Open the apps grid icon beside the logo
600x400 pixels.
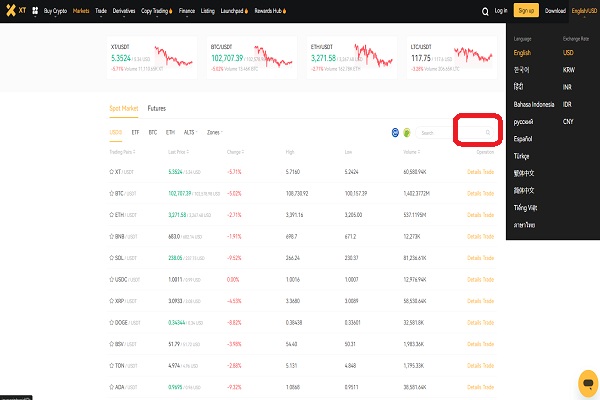35,11
